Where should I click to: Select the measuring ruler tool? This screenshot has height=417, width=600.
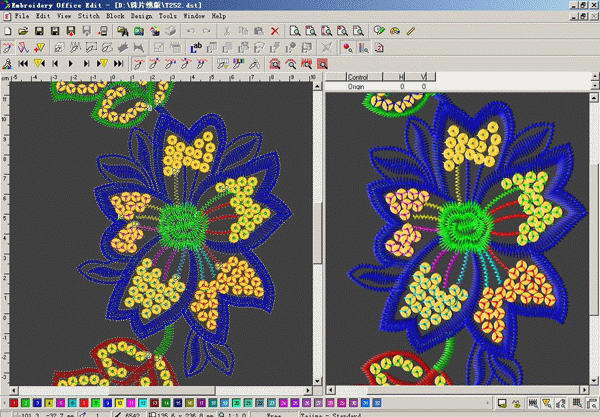[x=410, y=32]
